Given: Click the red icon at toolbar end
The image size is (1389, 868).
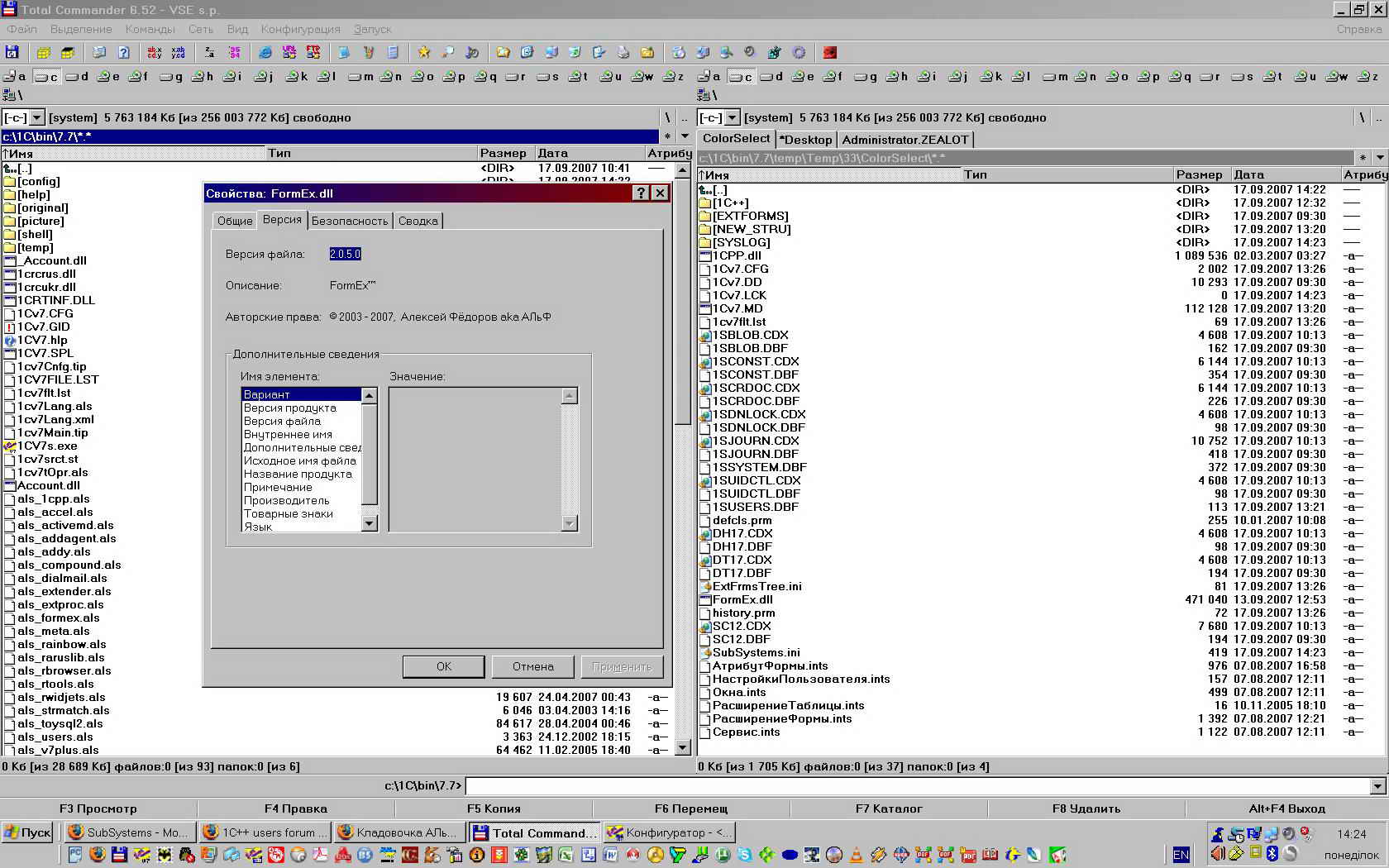Looking at the screenshot, I should [x=829, y=52].
